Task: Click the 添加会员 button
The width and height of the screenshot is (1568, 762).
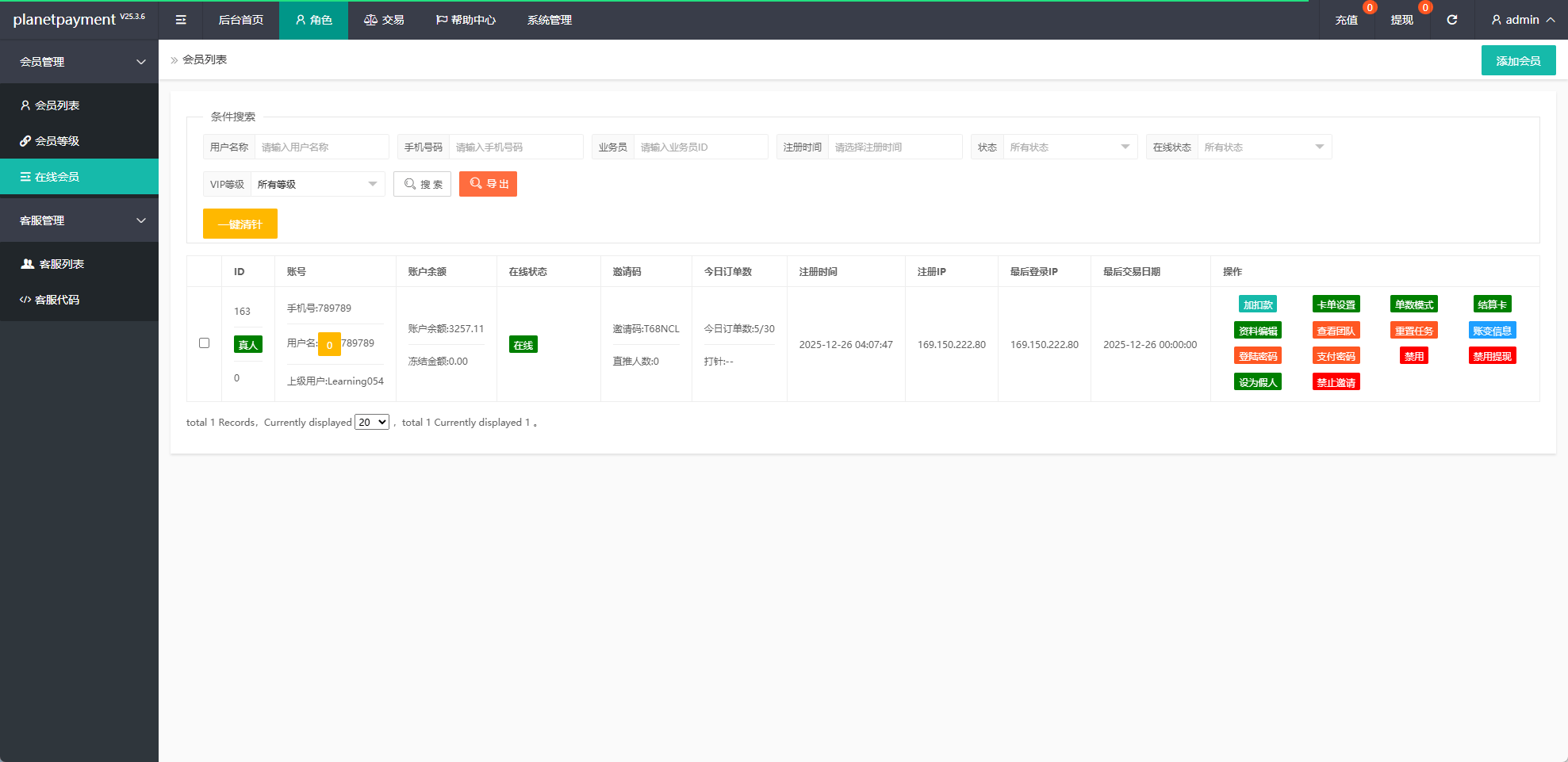Action: tap(1518, 61)
